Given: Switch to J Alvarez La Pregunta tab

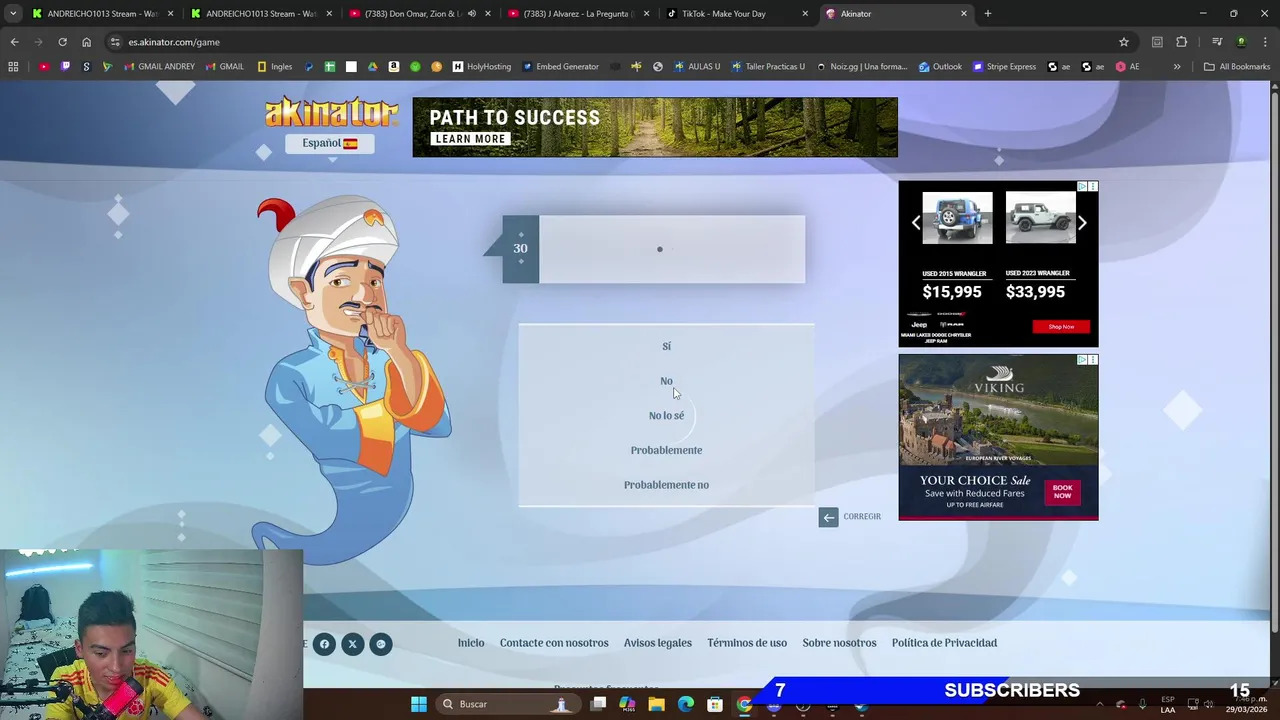Looking at the screenshot, I should (578, 14).
